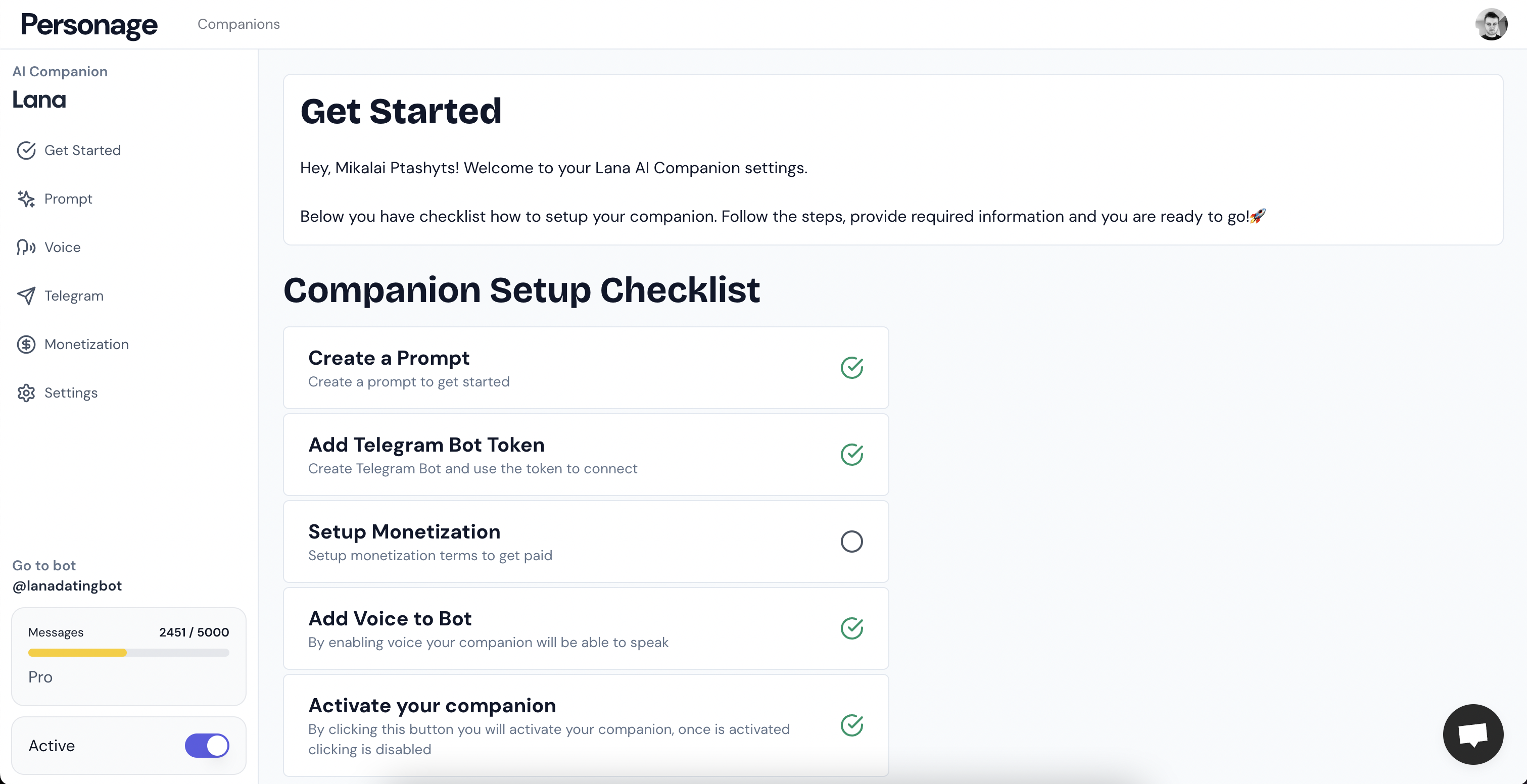The image size is (1527, 784).
Task: Go to the Monetization sidebar section
Action: [86, 345]
